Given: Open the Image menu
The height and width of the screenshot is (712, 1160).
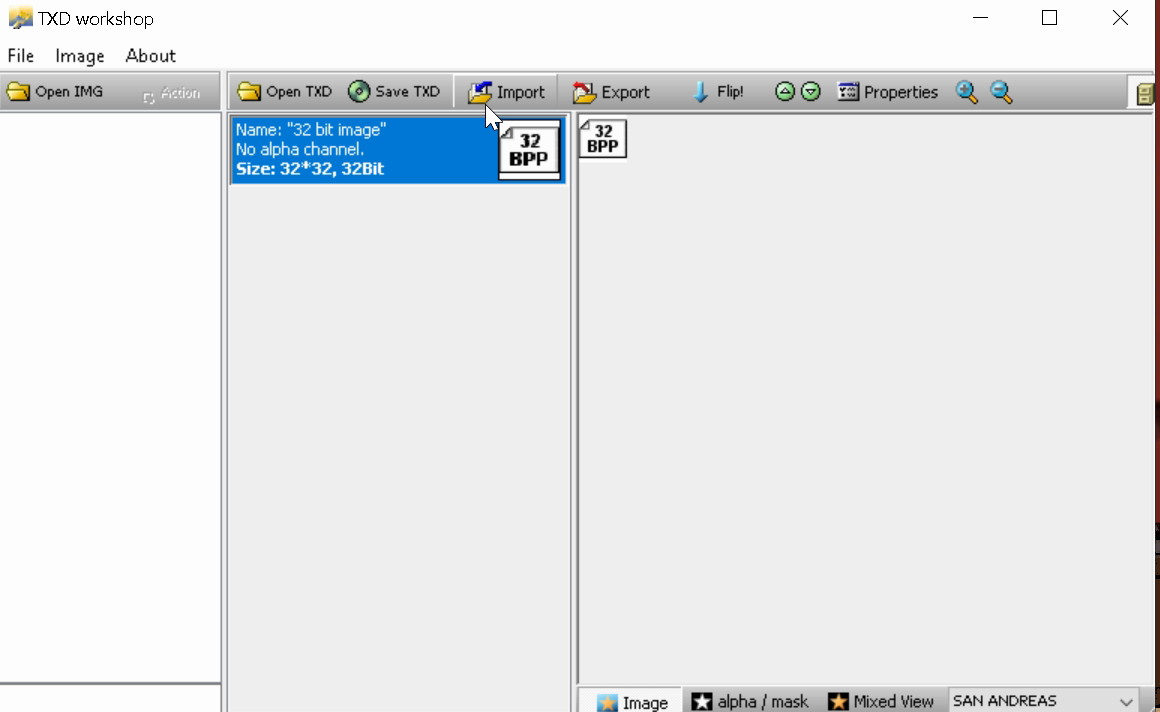Looking at the screenshot, I should click(79, 56).
